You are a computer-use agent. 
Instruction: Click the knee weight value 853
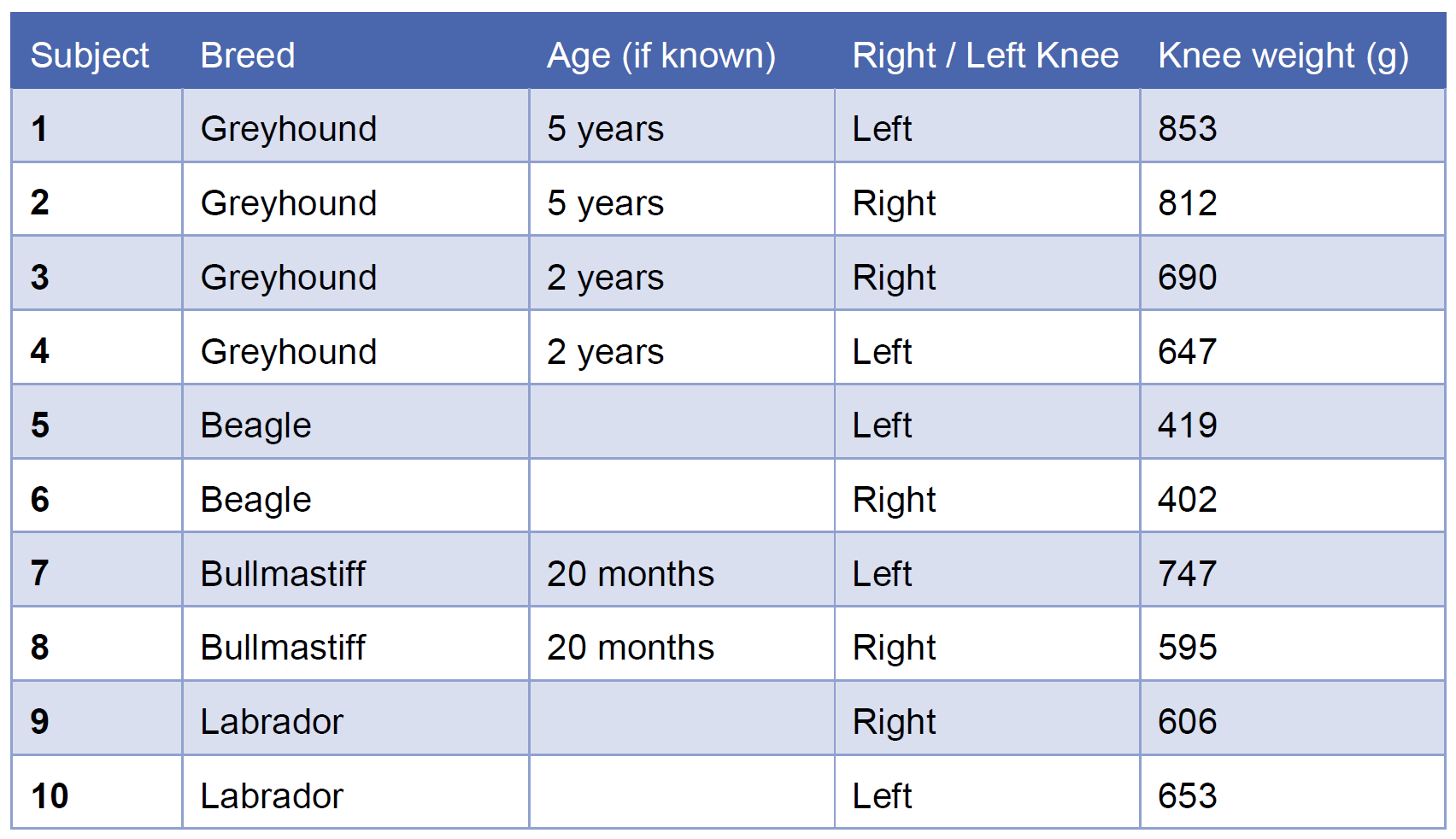point(1188,129)
